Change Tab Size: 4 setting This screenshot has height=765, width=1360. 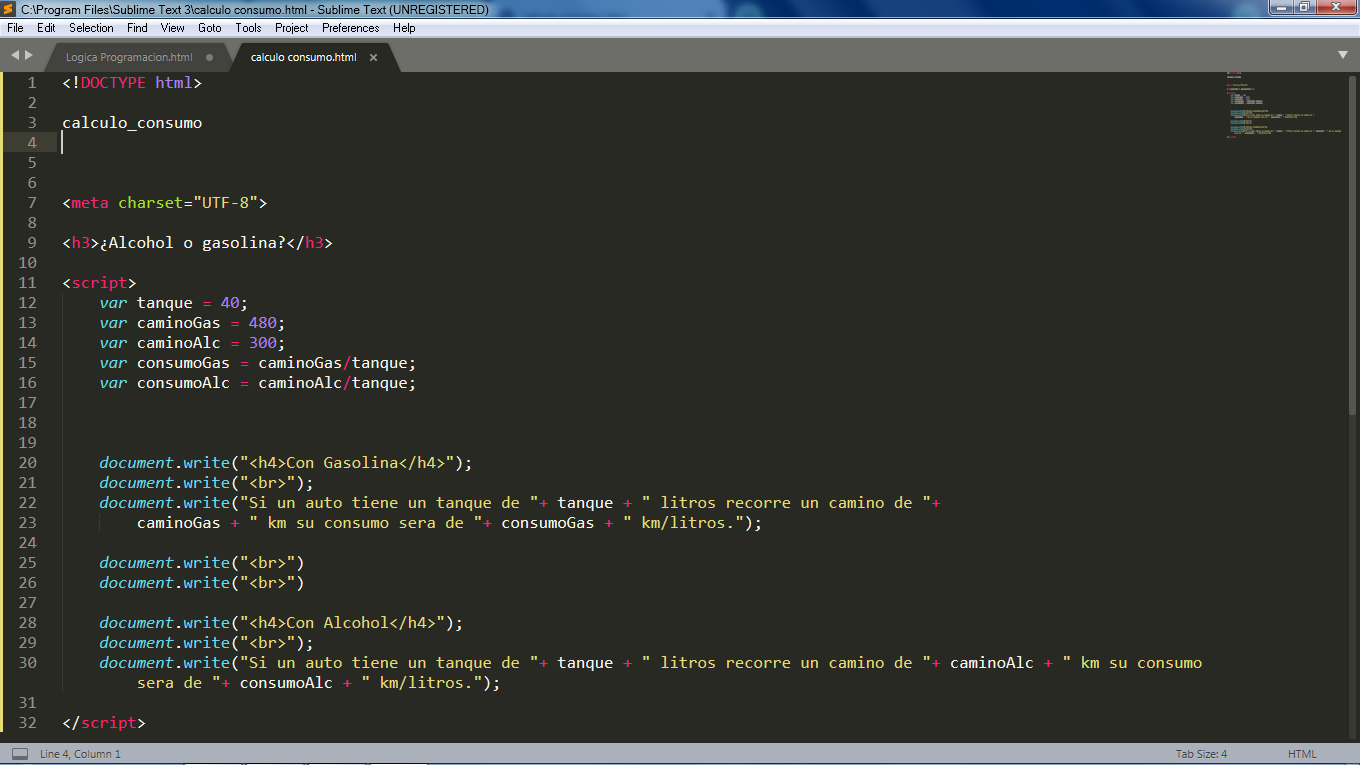(x=1201, y=754)
